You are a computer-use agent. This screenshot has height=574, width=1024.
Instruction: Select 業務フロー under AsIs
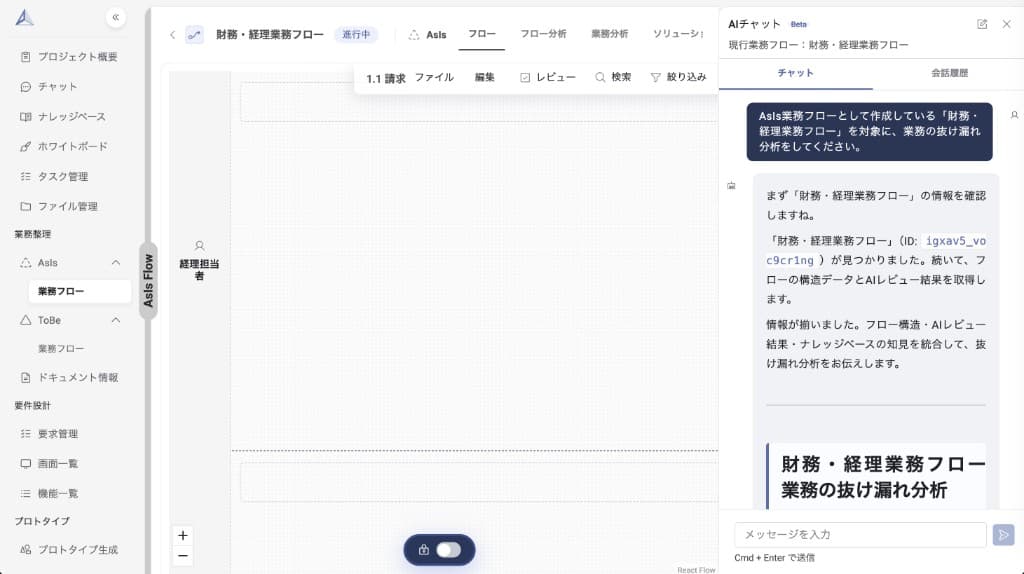point(80,291)
